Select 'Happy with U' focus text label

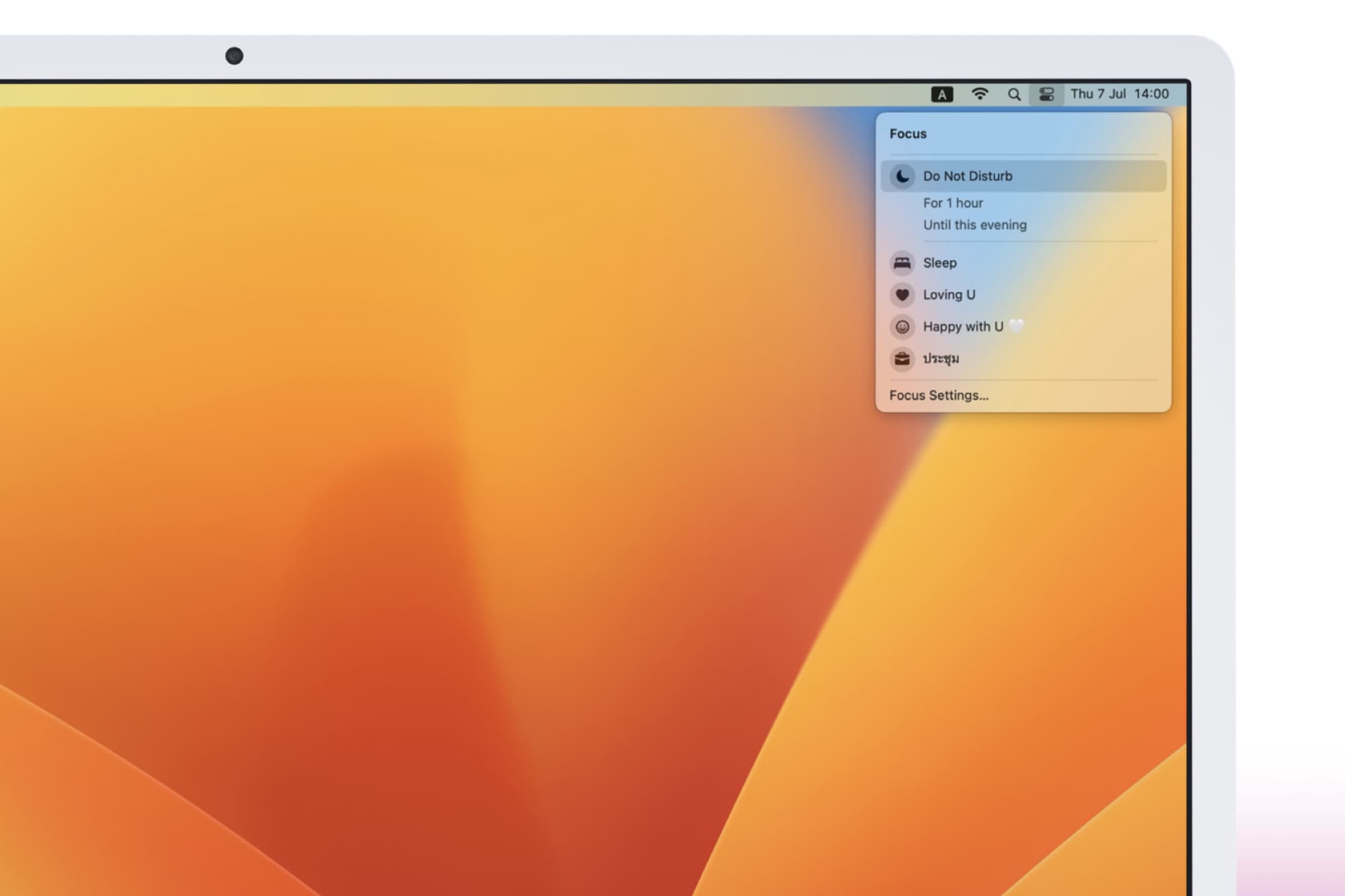[963, 327]
